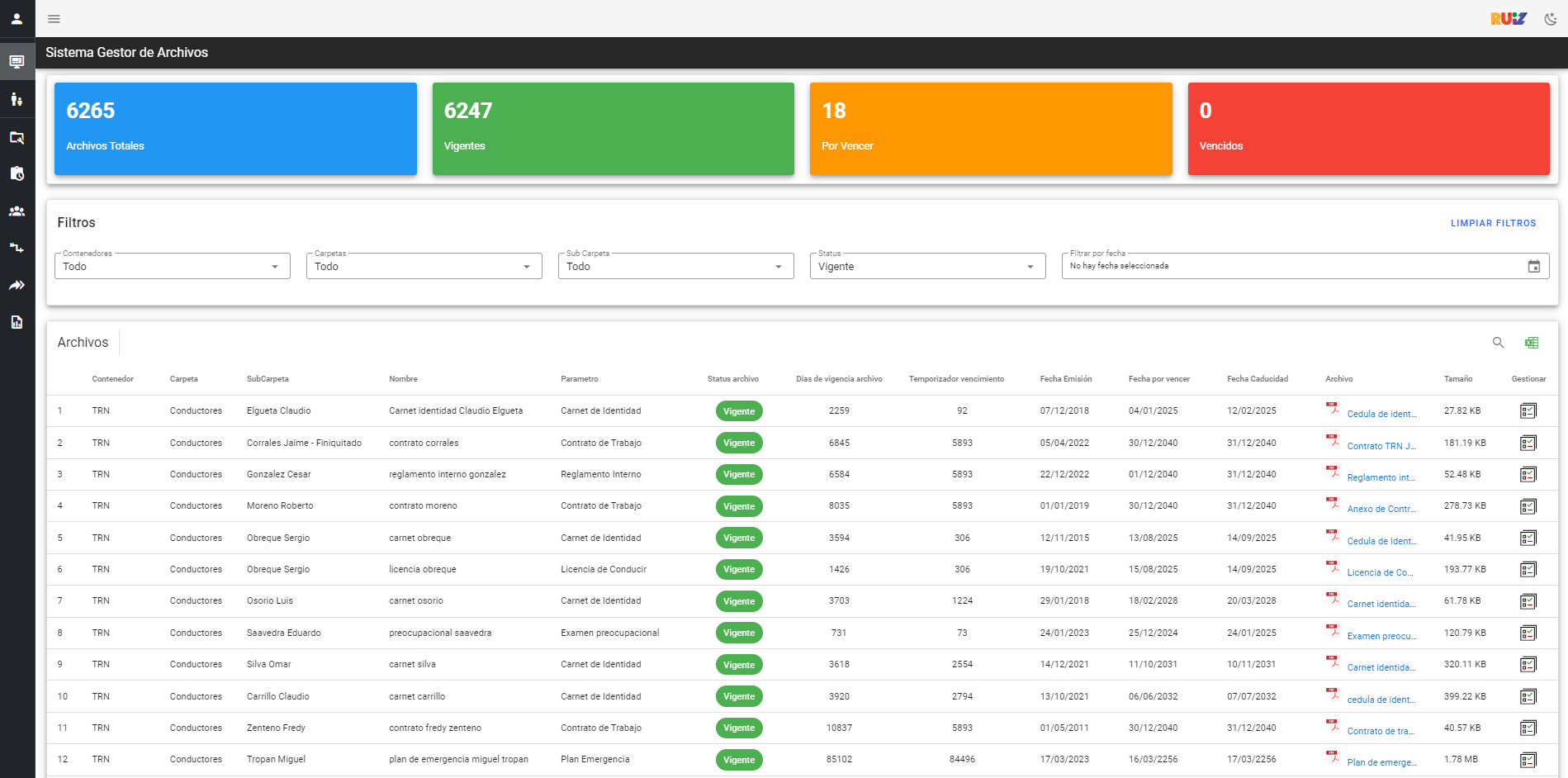This screenshot has width=1568, height=778.
Task: Open the folder search sidebar icon
Action: tap(17, 137)
